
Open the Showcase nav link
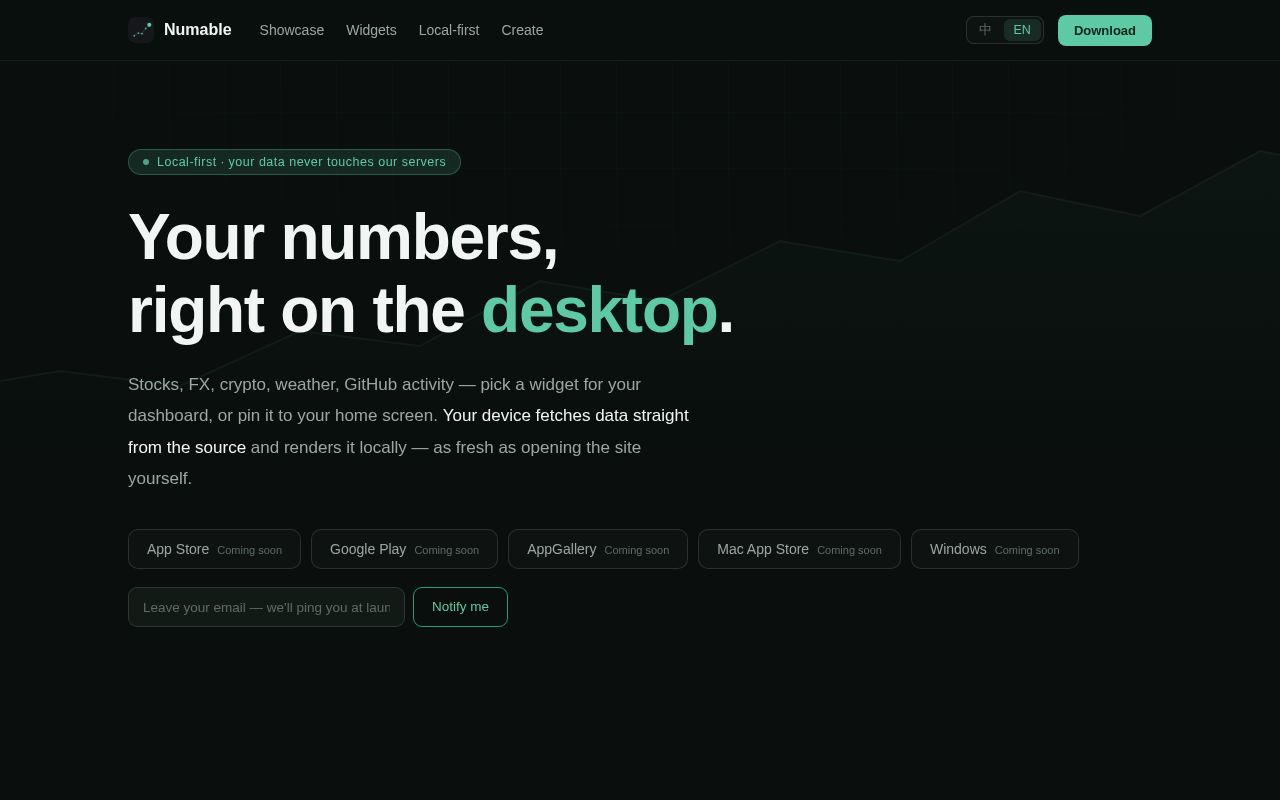coord(292,30)
